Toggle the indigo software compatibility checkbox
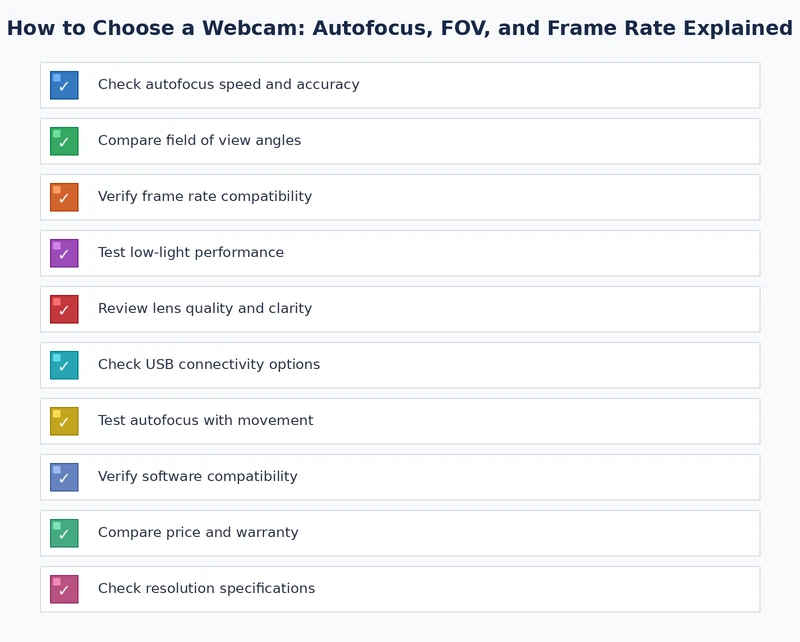 click(x=64, y=477)
